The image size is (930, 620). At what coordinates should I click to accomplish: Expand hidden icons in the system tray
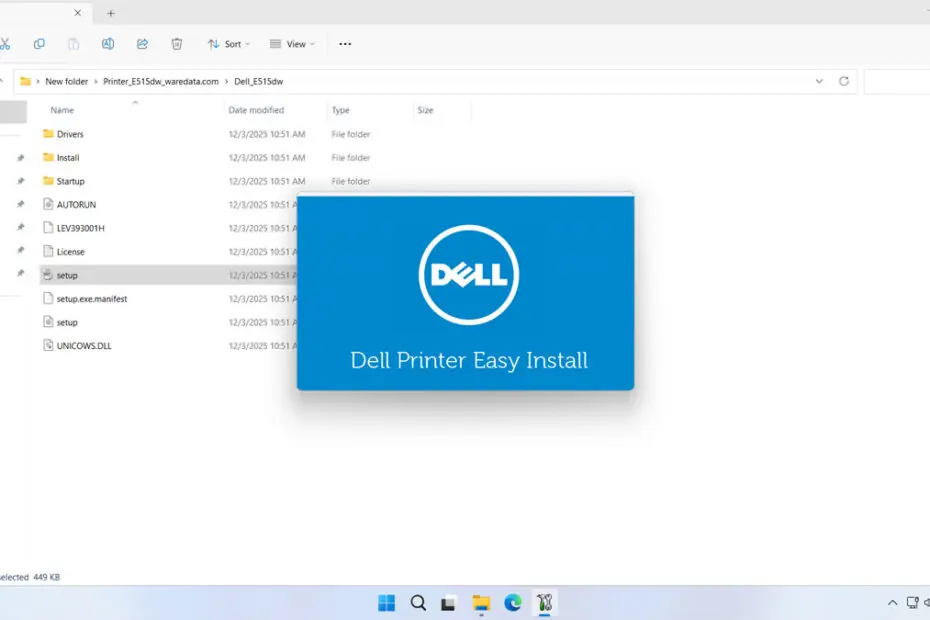pos(891,603)
